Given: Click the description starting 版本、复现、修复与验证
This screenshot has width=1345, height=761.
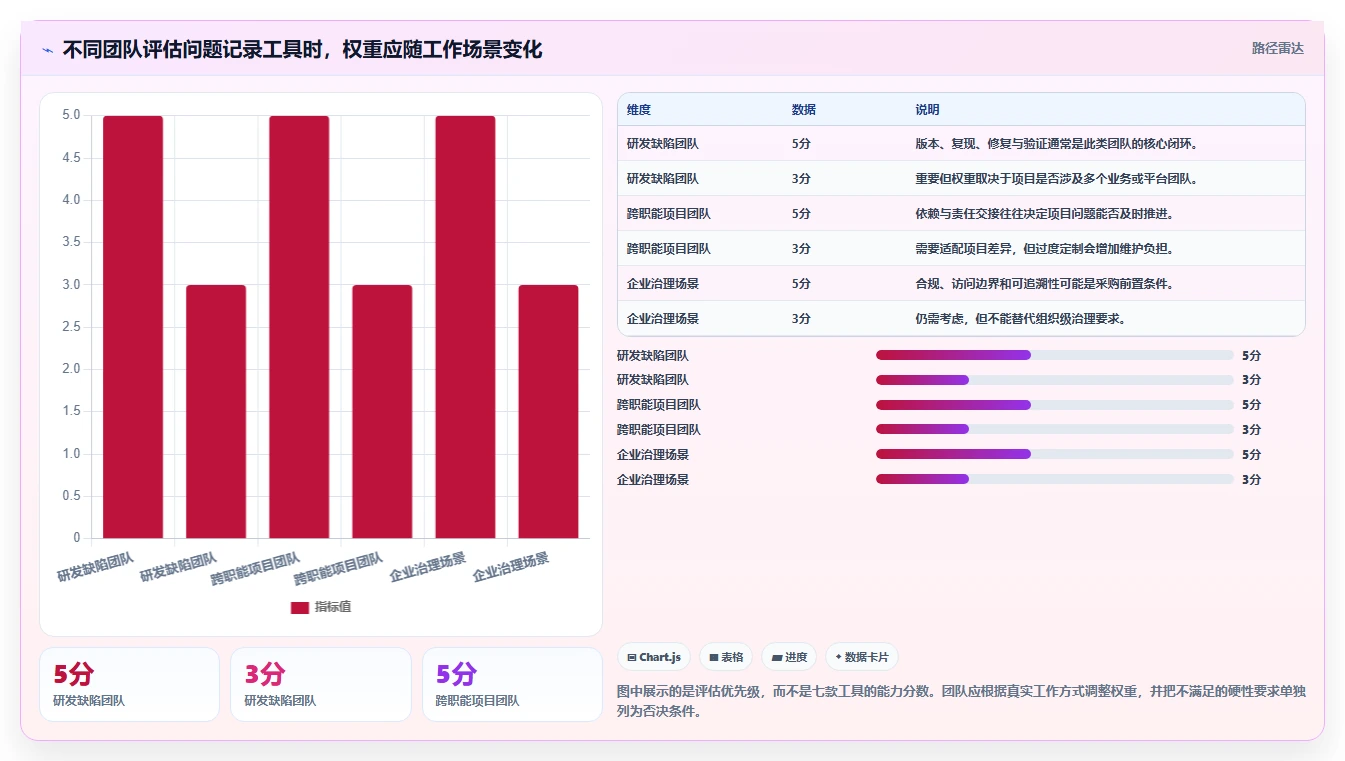Looking at the screenshot, I should coord(1056,144).
